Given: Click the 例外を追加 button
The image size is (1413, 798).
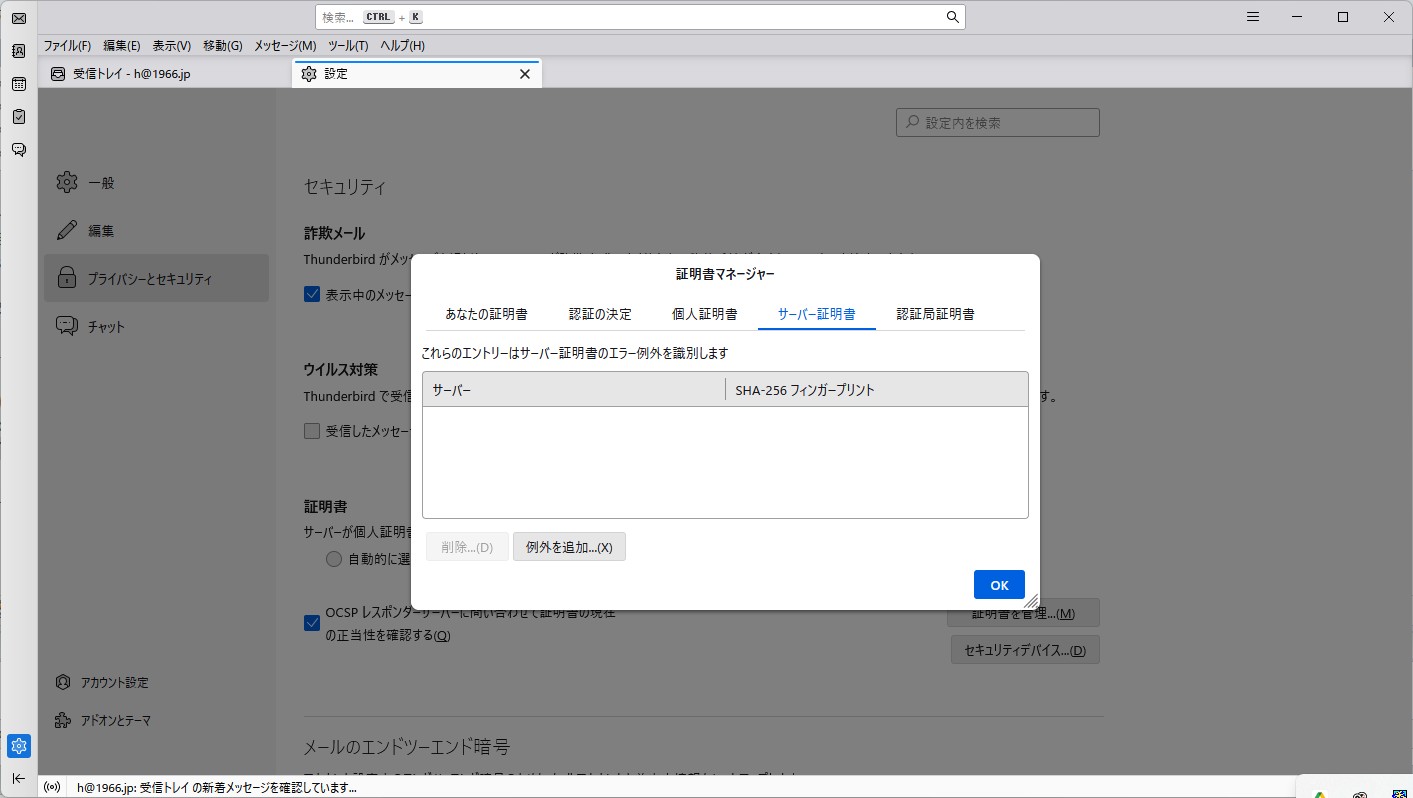Looking at the screenshot, I should coord(569,547).
